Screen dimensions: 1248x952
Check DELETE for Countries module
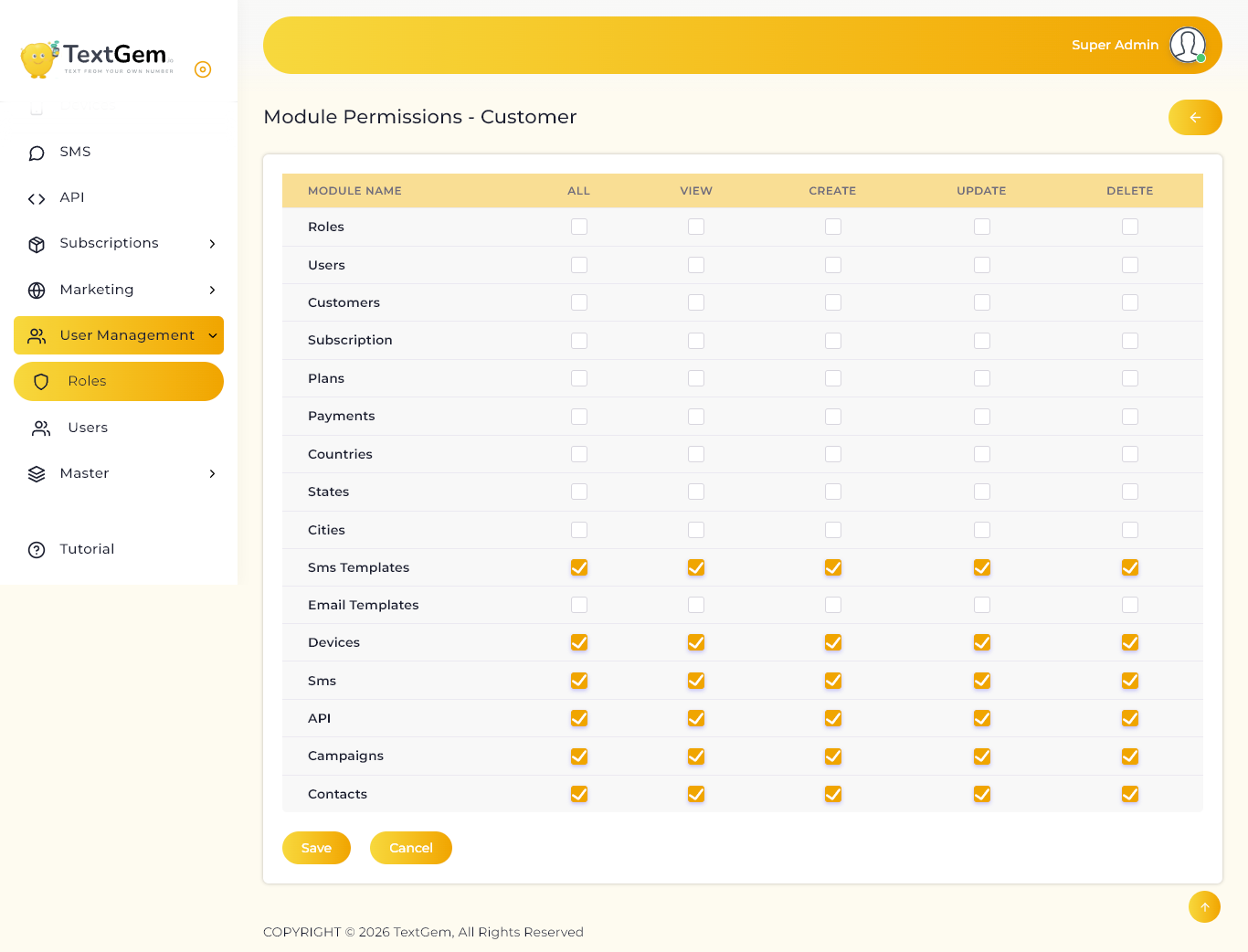(x=1130, y=454)
